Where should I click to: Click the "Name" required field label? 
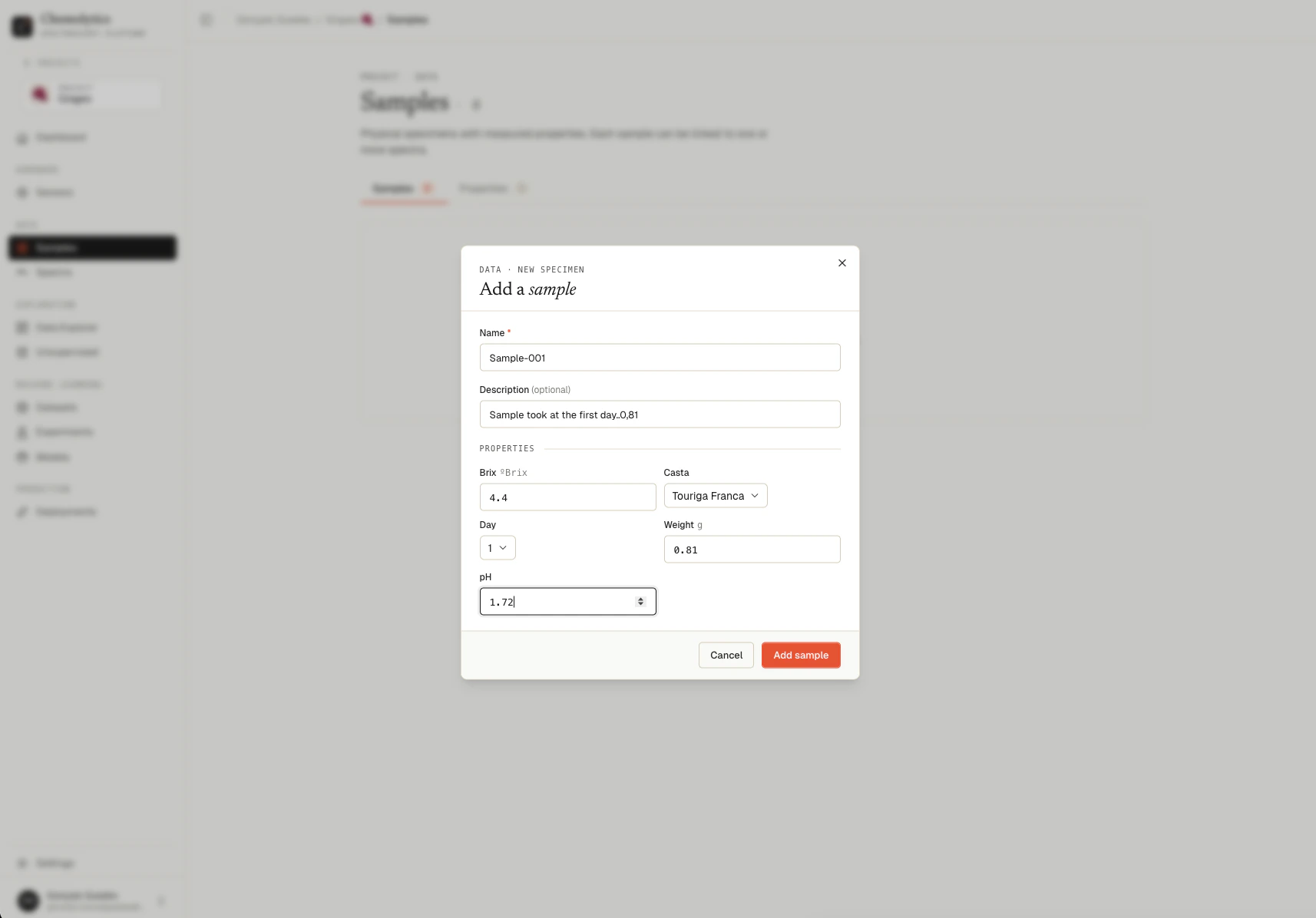(494, 333)
